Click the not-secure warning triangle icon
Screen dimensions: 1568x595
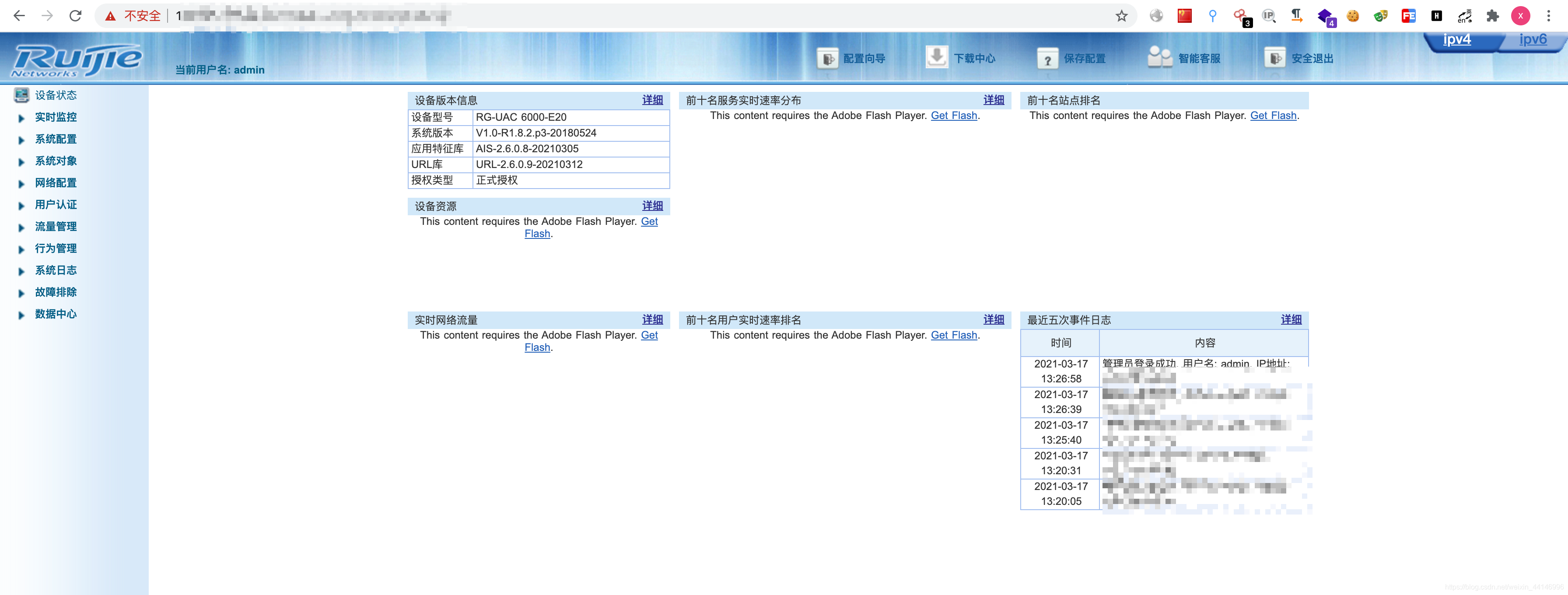pyautogui.click(x=110, y=17)
